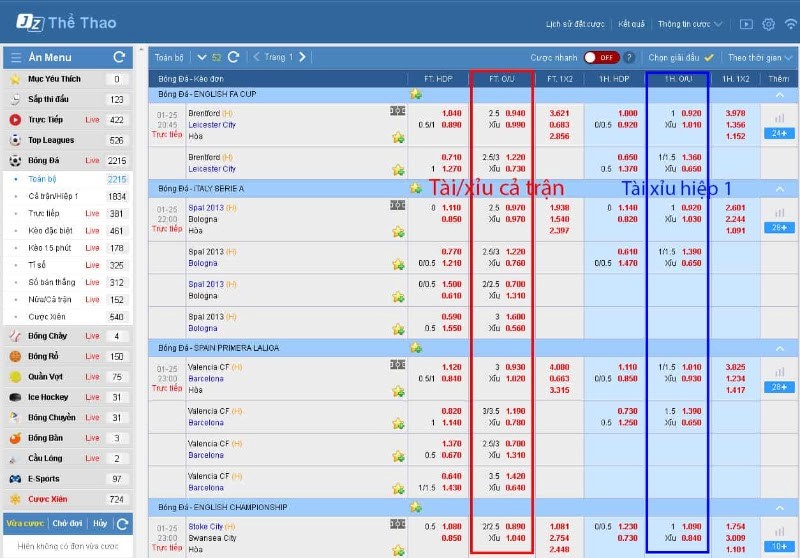Click the Bóng Rổ basketball icon

pos(15,356)
